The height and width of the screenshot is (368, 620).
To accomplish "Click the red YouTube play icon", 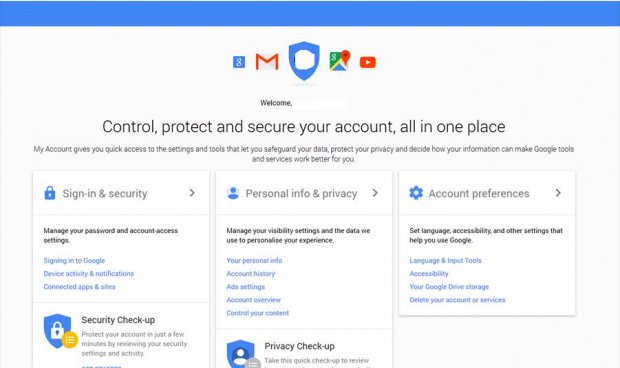I will point(368,62).
